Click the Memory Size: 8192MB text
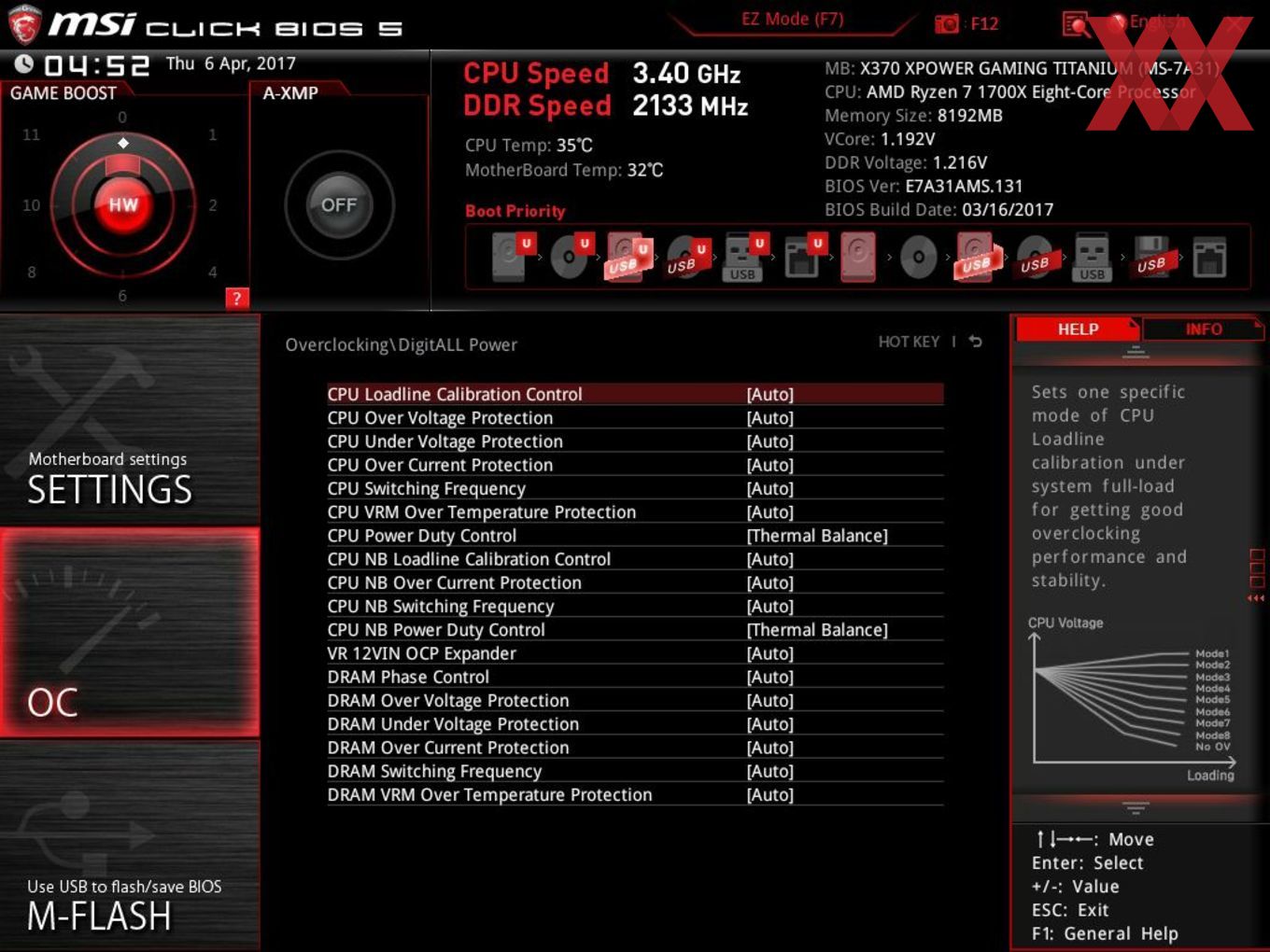Screen dimensions: 1270x952 (913, 116)
